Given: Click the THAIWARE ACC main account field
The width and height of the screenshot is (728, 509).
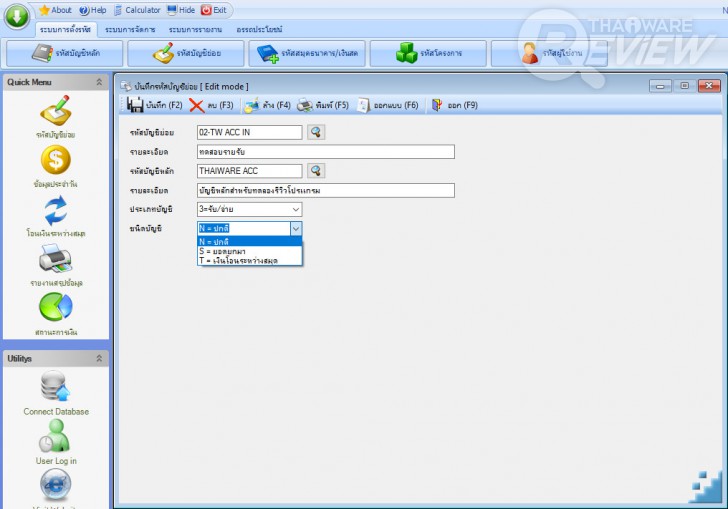Looking at the screenshot, I should [249, 171].
